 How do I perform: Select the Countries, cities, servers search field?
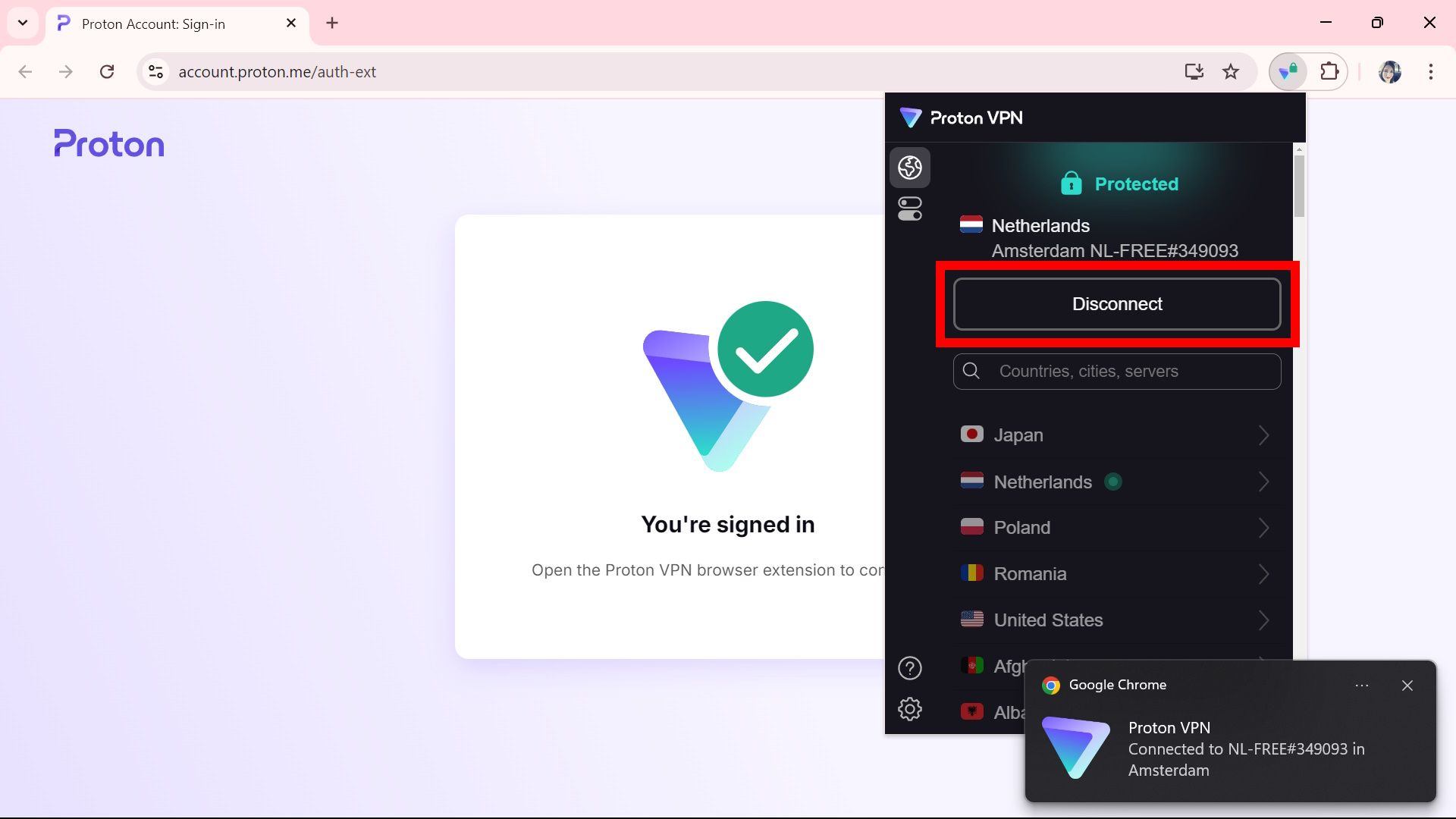click(1117, 371)
